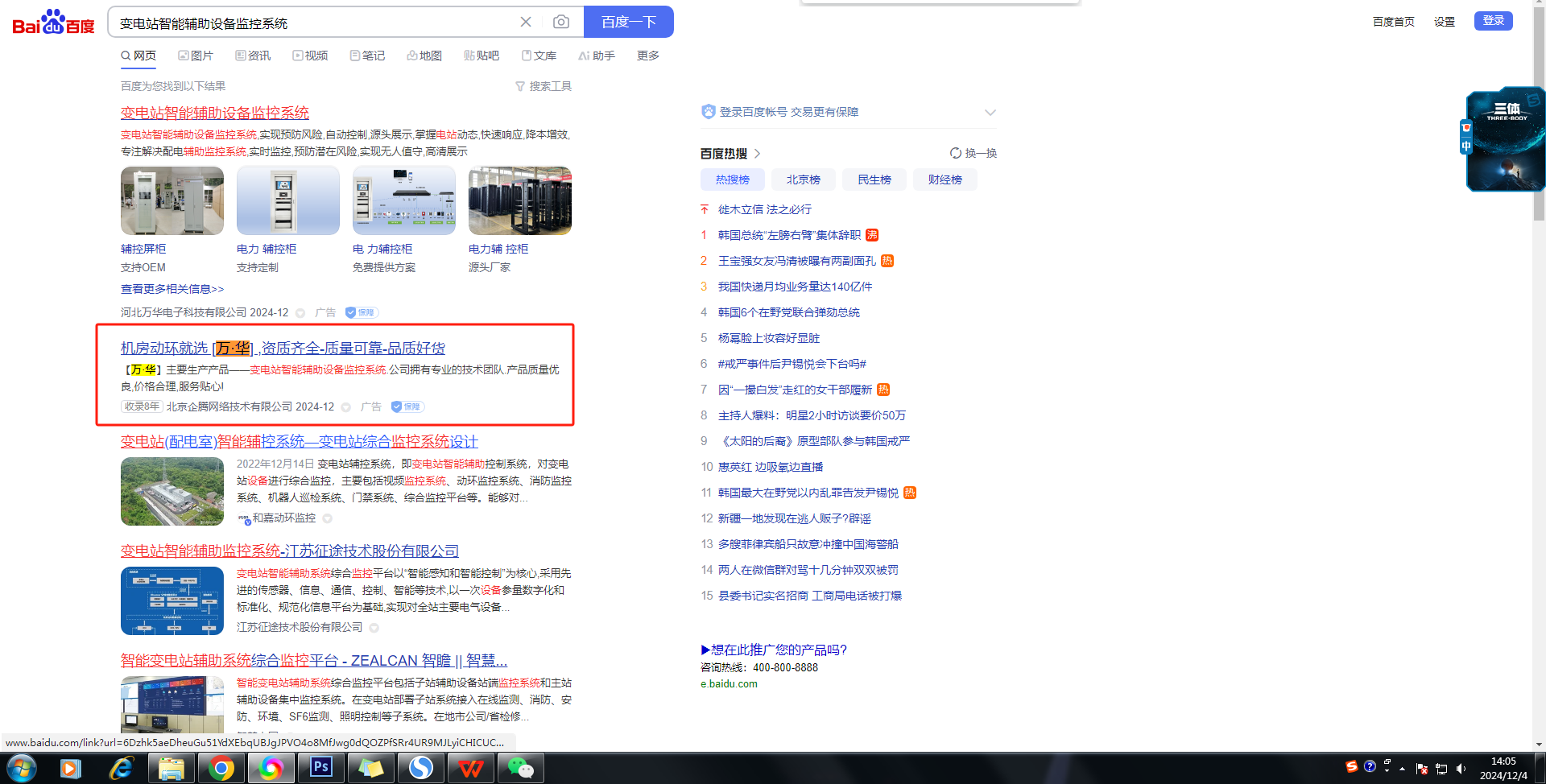
Task: Click the Baidu logo
Action: pos(53,23)
